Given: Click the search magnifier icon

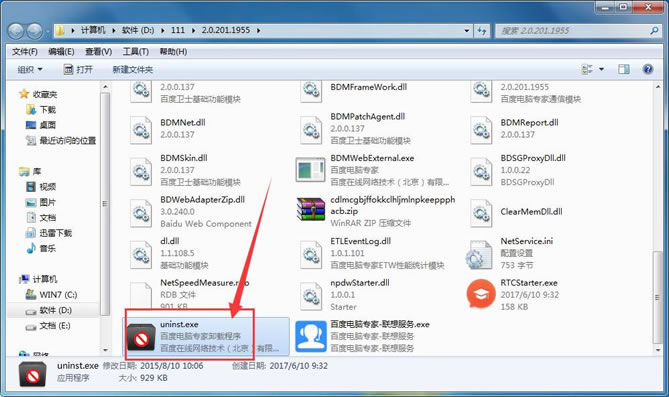Looking at the screenshot, I should tap(654, 30).
